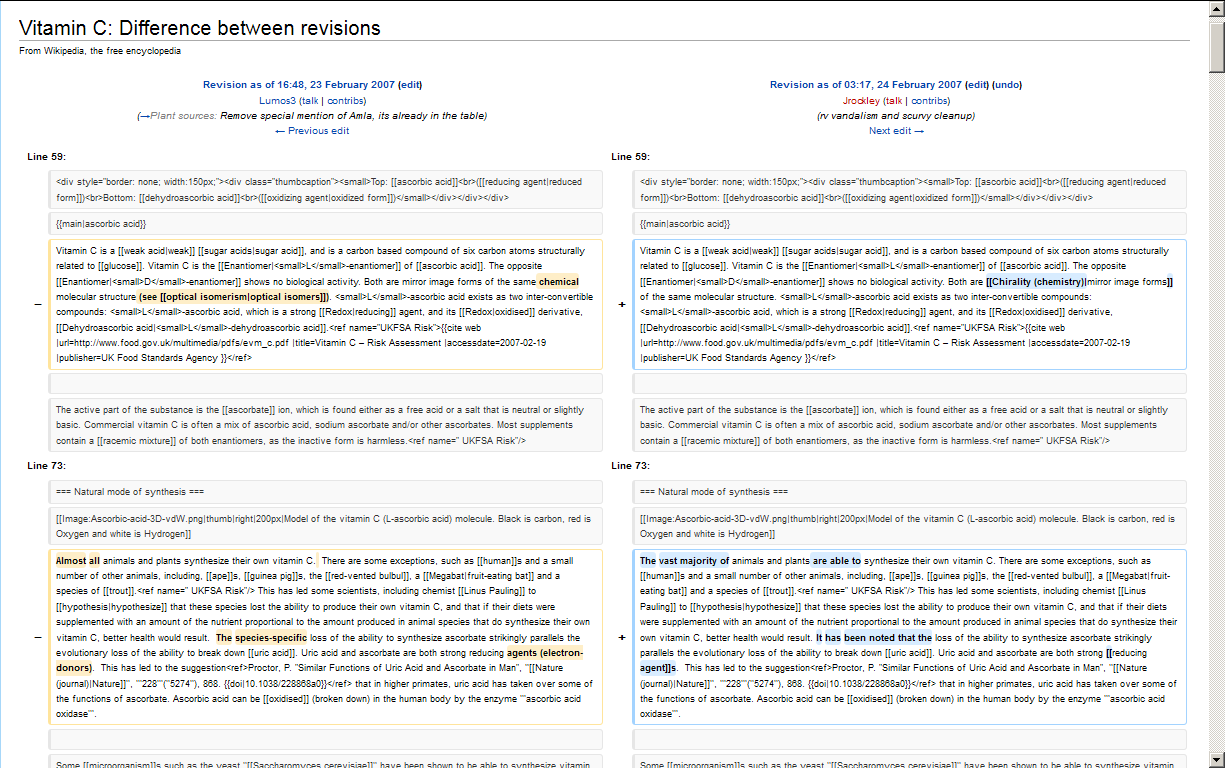
Task: Click the vertical scrollbar thumb
Action: pos(1216,45)
